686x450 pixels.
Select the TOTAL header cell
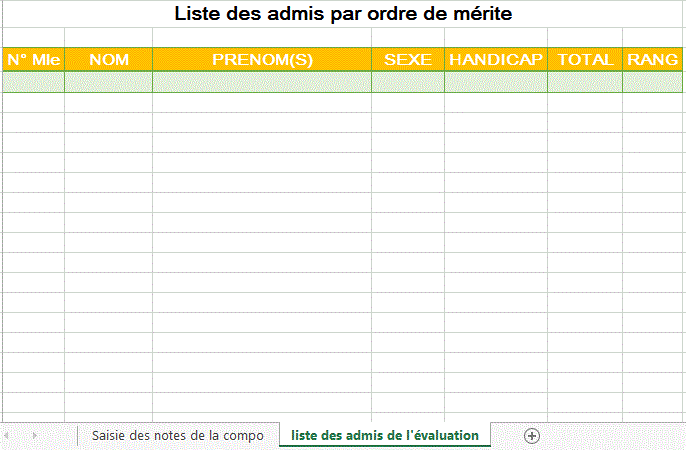pos(585,59)
